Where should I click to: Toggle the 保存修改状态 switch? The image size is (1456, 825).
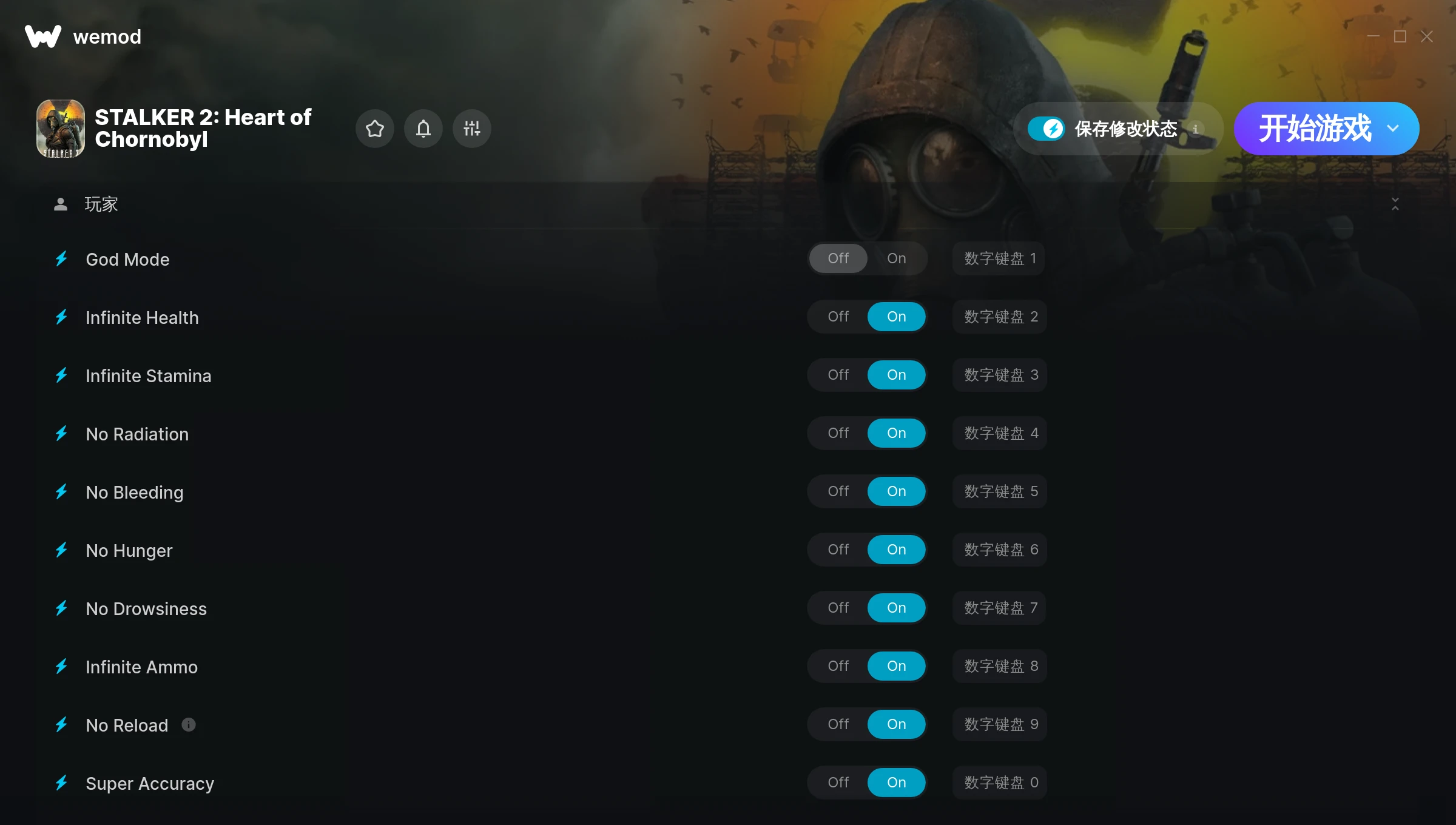click(x=1046, y=129)
